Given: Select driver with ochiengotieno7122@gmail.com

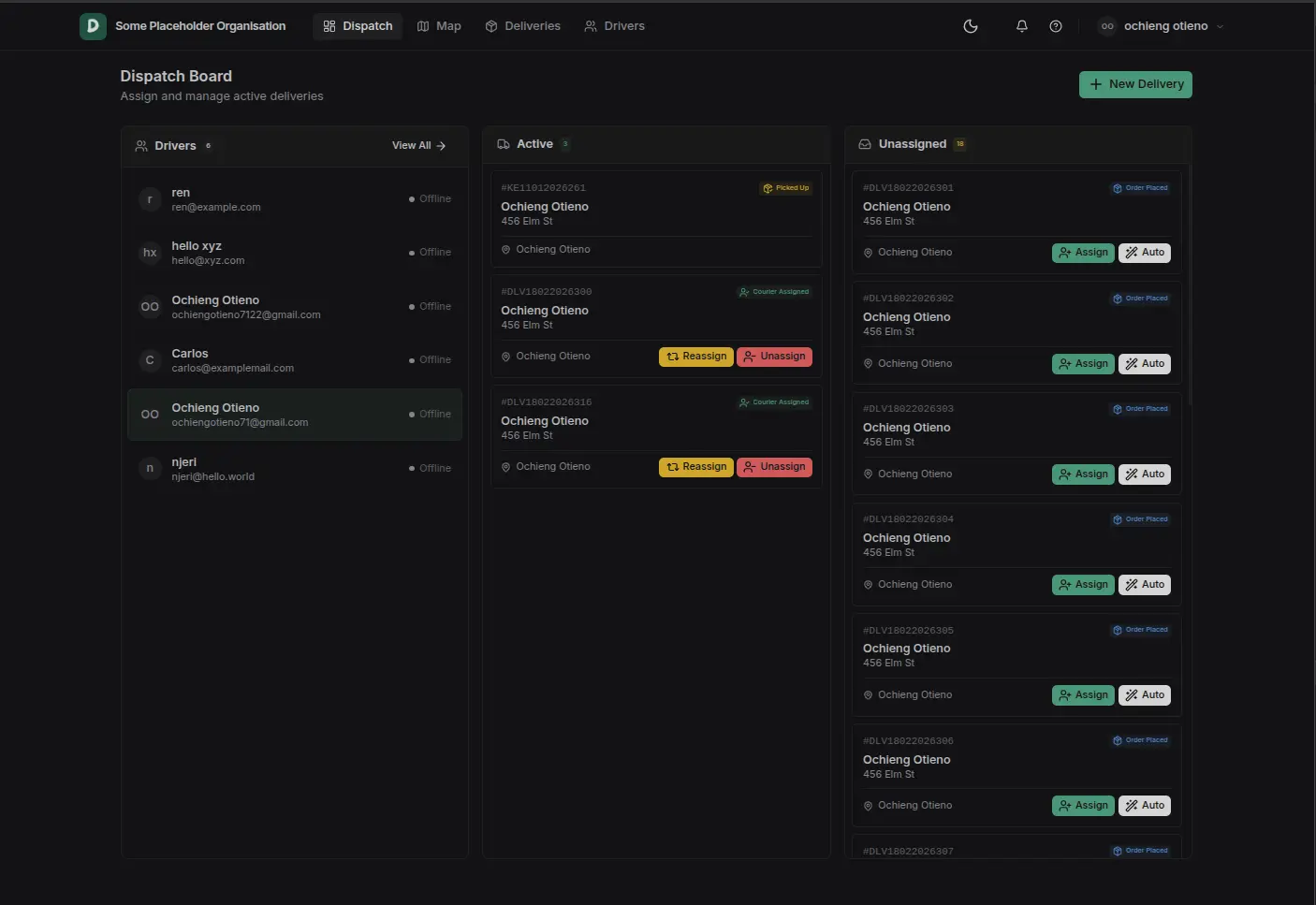Looking at the screenshot, I should 295,307.
